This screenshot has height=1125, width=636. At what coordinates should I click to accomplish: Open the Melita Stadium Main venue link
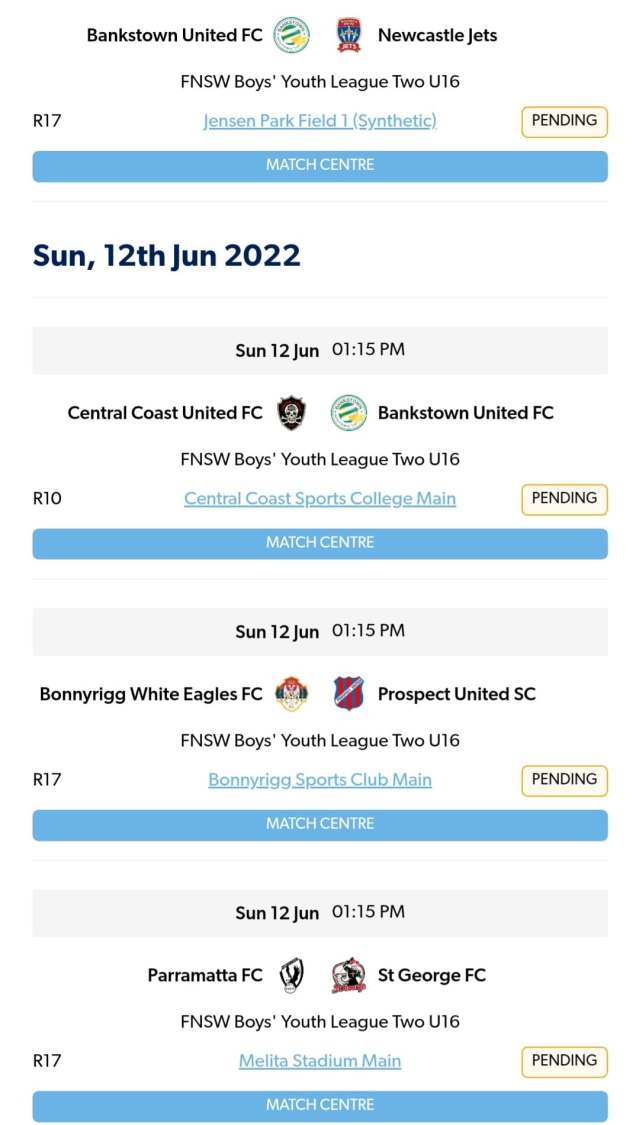tap(319, 1061)
